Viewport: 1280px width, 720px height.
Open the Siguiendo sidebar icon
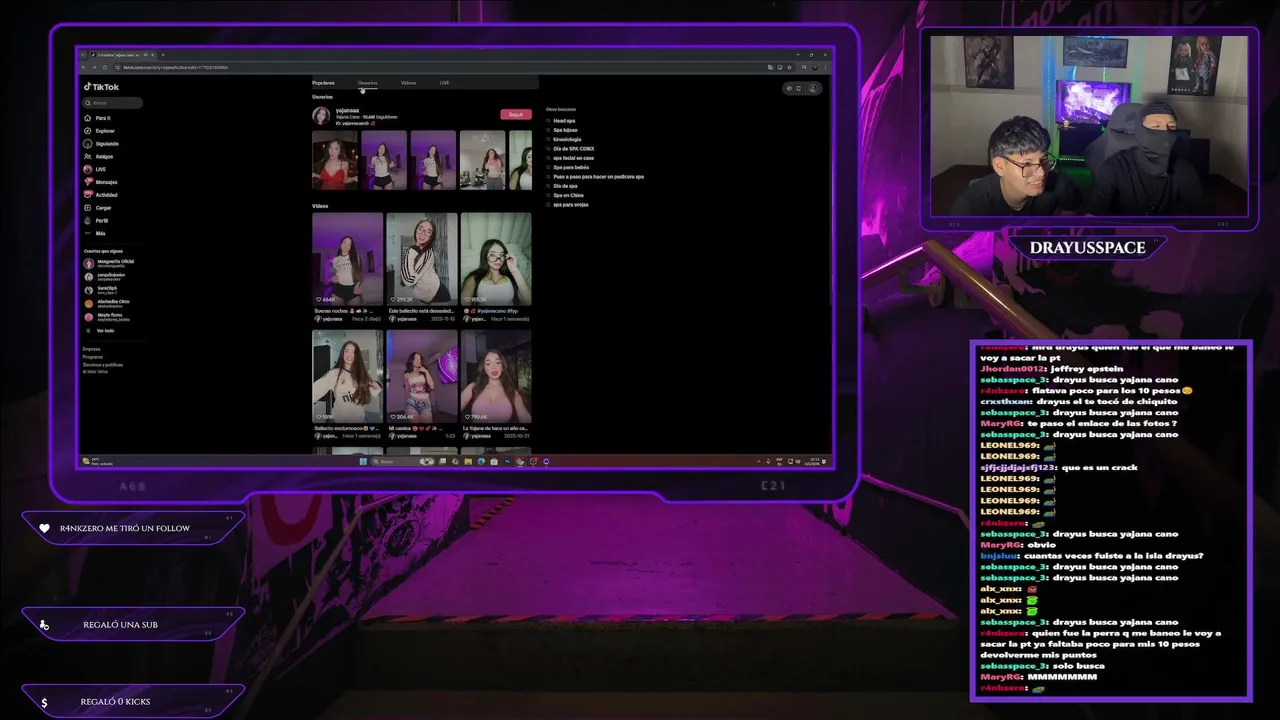[88, 144]
